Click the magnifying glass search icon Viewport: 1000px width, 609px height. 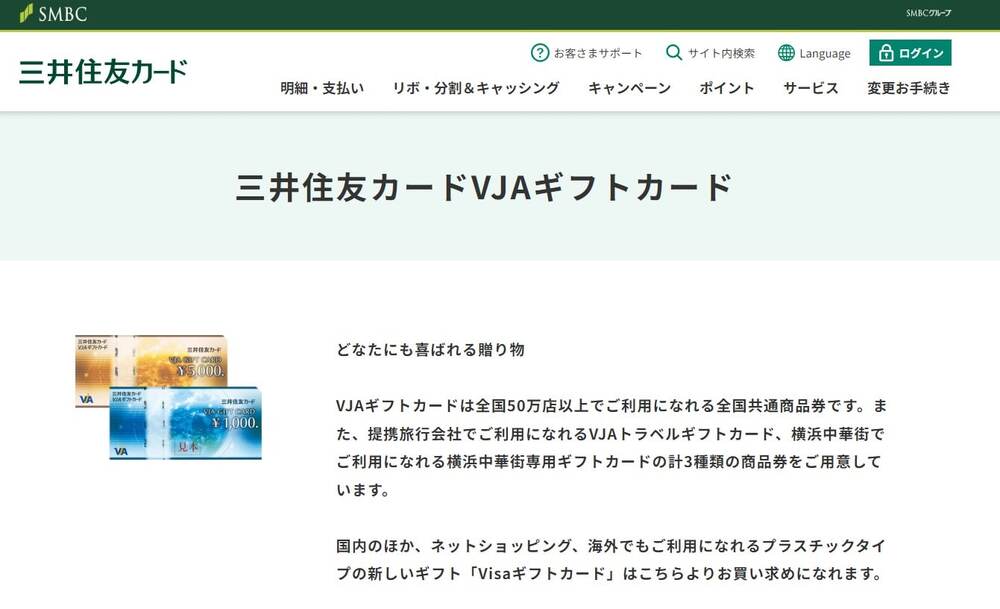pyautogui.click(x=673, y=52)
